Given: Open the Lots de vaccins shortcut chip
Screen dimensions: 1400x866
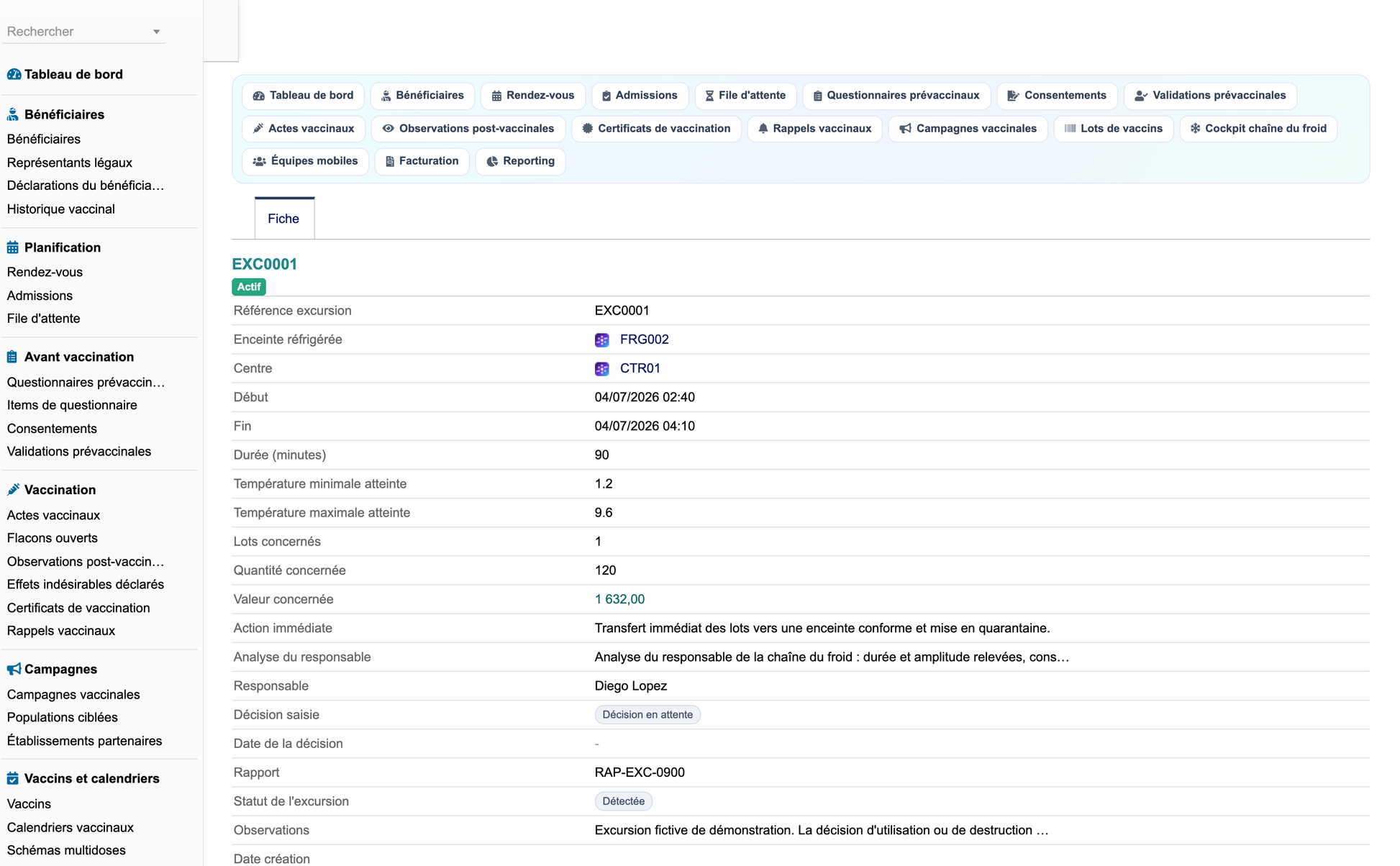Looking at the screenshot, I should tap(1114, 129).
